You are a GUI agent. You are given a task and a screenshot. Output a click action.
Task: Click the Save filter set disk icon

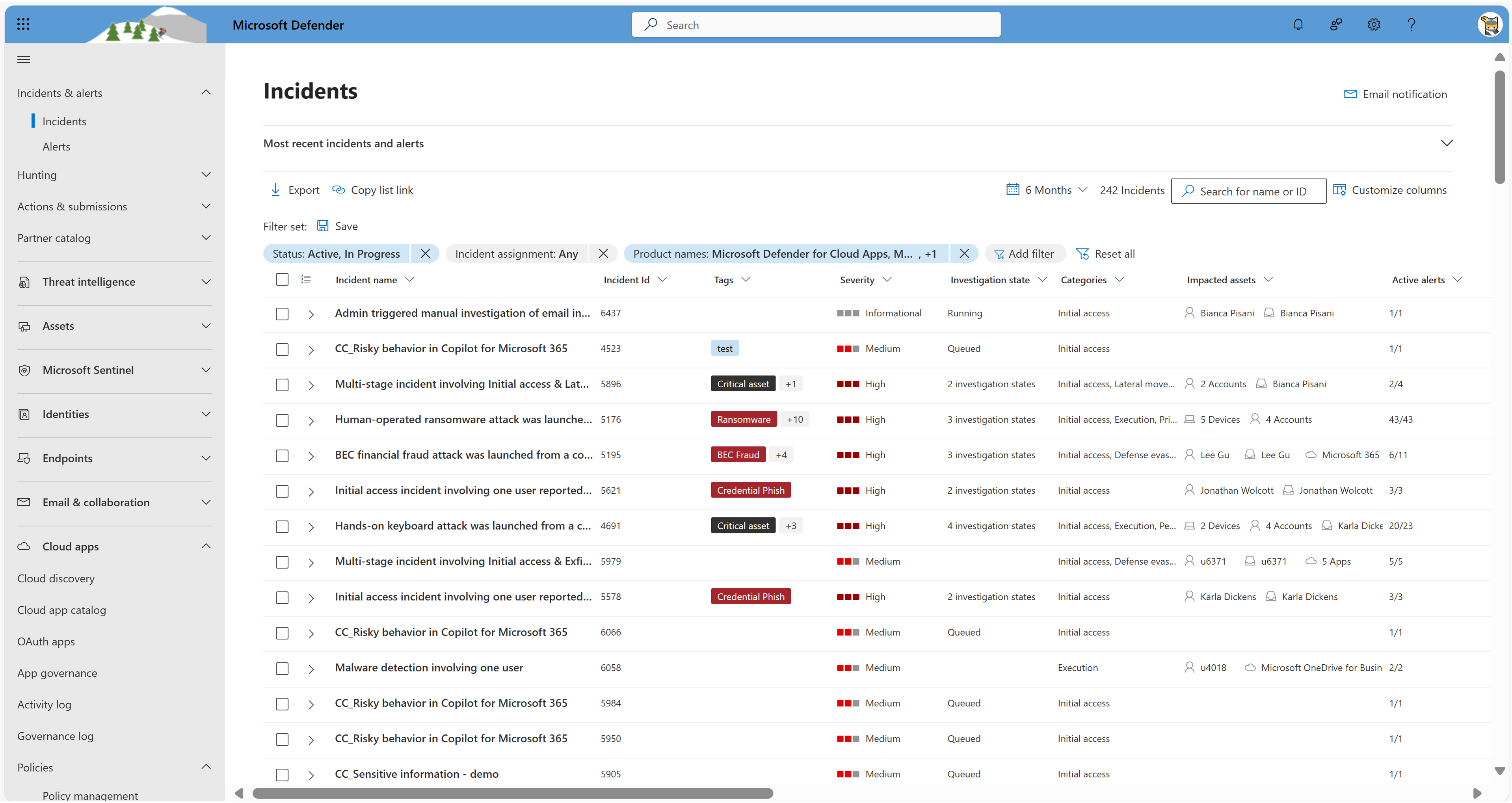tap(323, 226)
